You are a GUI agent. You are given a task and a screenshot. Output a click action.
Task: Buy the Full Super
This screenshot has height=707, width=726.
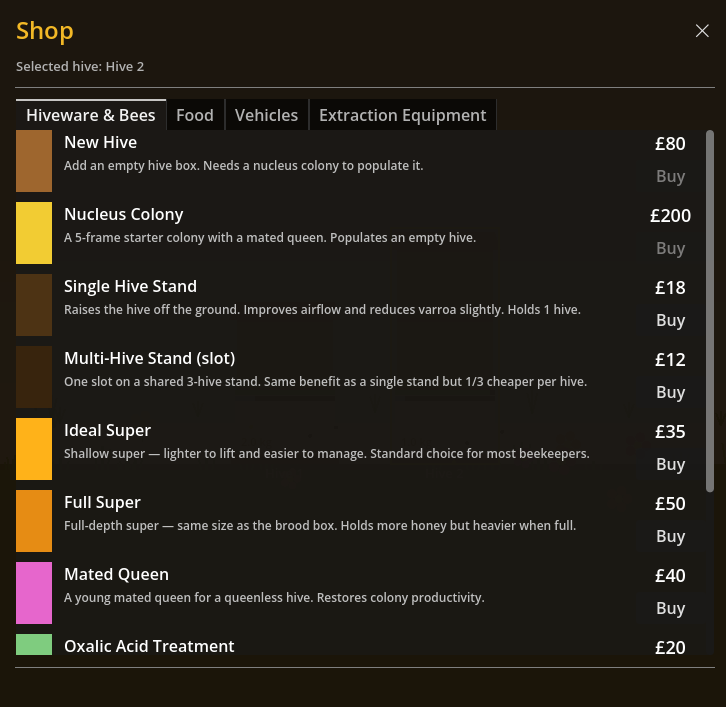pos(670,536)
